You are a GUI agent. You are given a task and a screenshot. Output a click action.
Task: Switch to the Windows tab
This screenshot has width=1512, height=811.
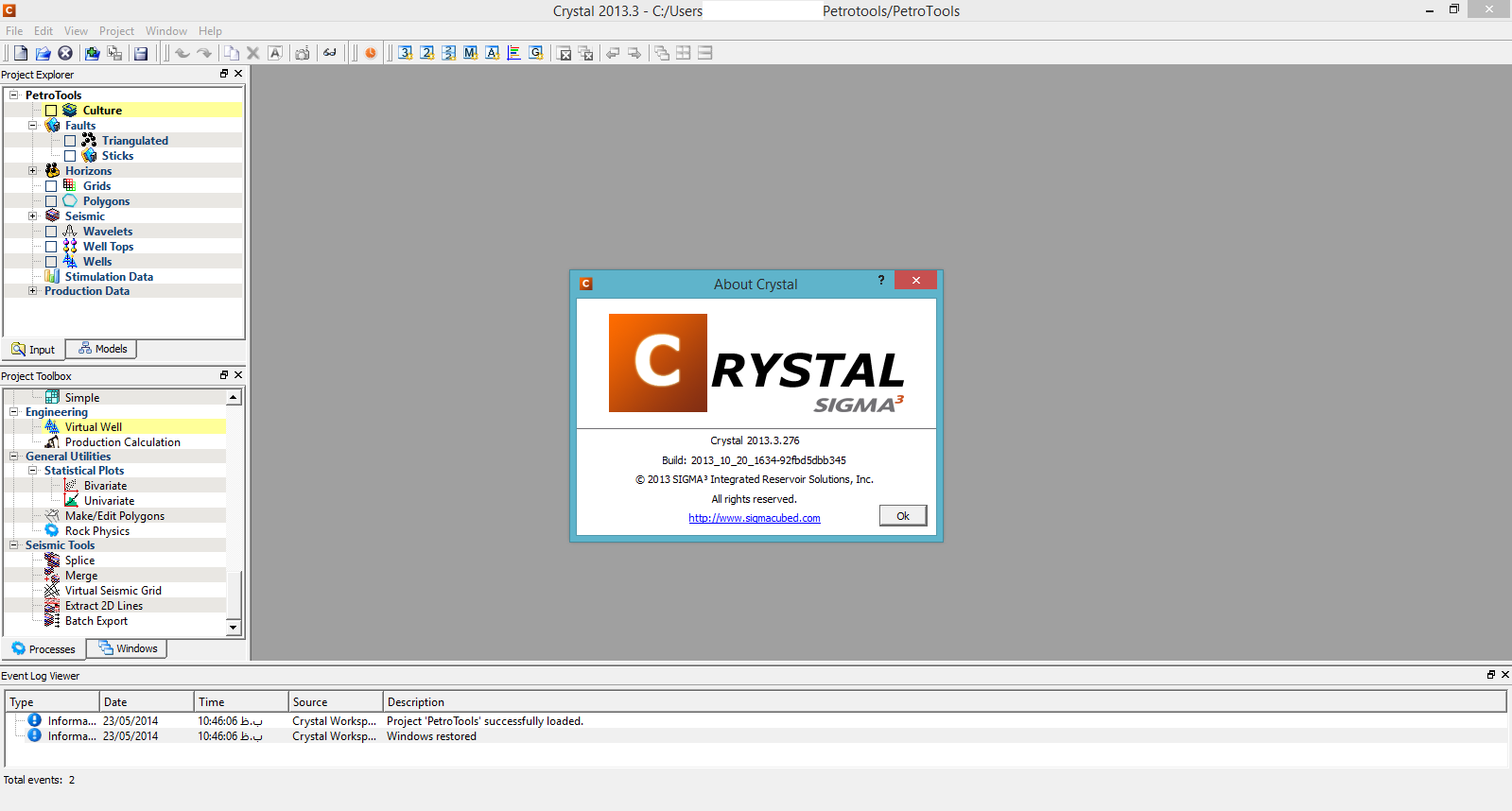coord(127,648)
